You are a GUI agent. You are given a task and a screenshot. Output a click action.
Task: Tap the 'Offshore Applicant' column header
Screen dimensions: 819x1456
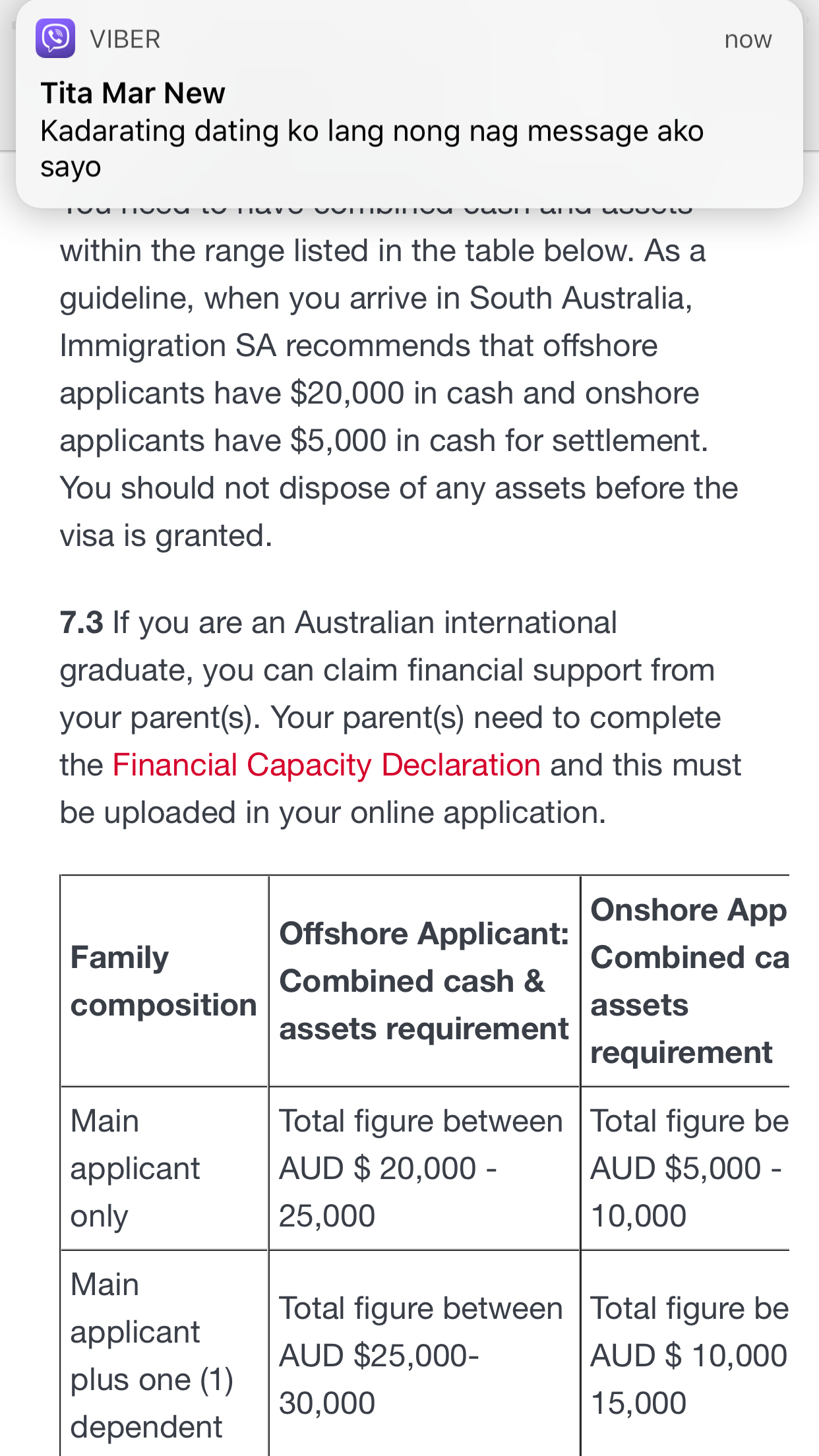(x=424, y=981)
